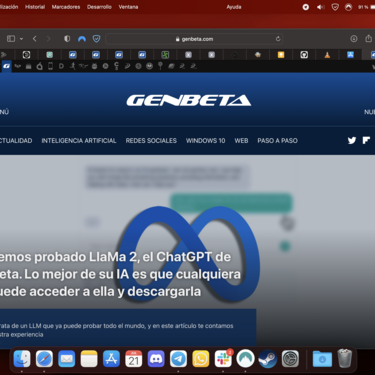Open the REDES SOCIALES section
The height and width of the screenshot is (375, 375).
pyautogui.click(x=151, y=141)
